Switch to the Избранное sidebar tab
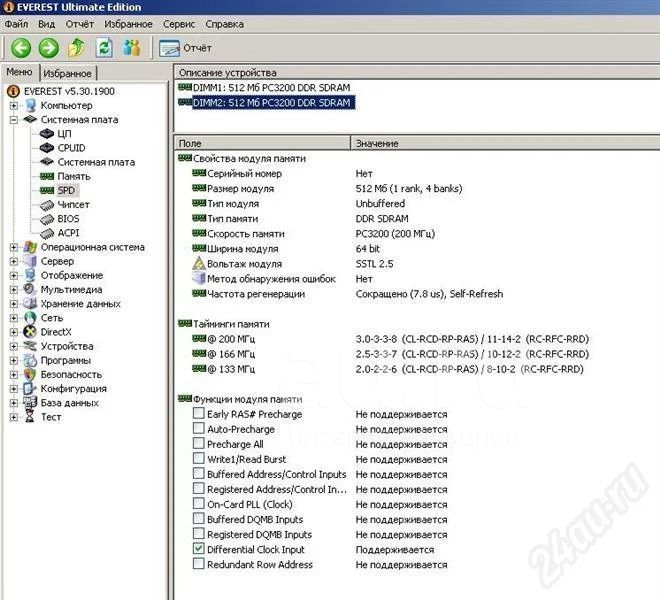This screenshot has width=660, height=600. click(67, 74)
